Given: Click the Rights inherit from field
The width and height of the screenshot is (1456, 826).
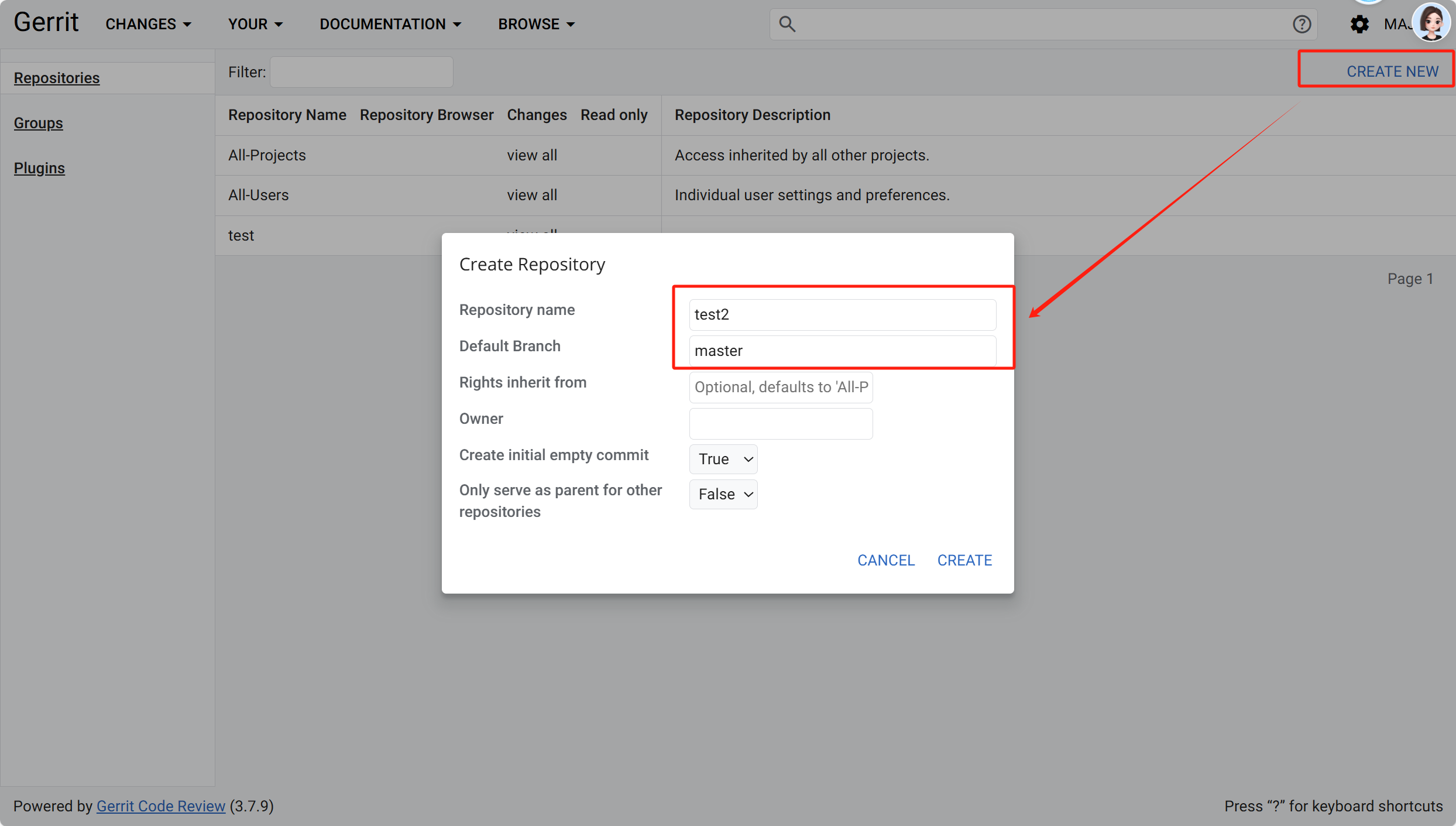Looking at the screenshot, I should (781, 387).
